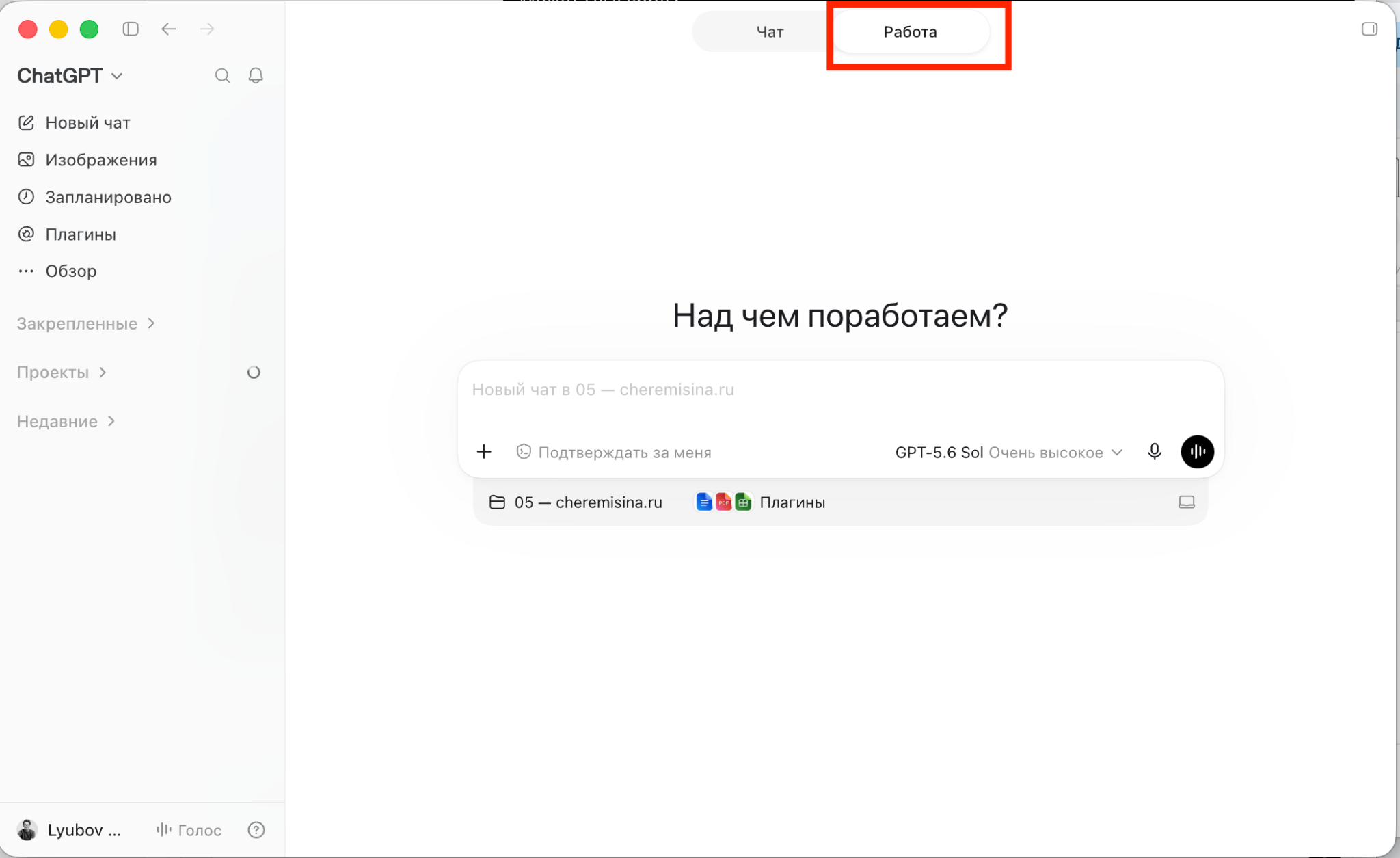Toggle Подтверждать за меня option
This screenshot has width=1400, height=858.
(614, 452)
